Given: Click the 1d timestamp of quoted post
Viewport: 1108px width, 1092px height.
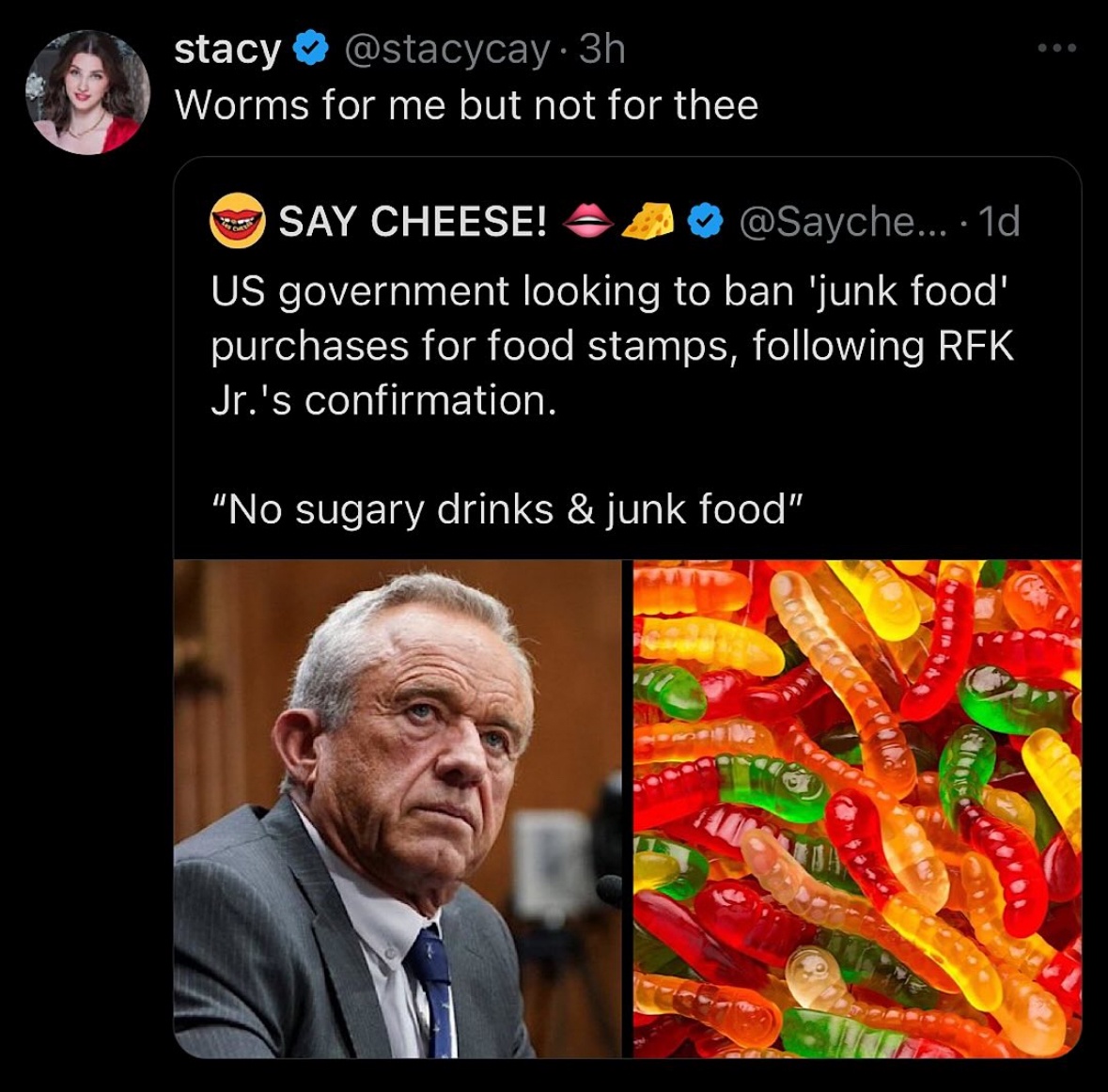Looking at the screenshot, I should click(x=999, y=222).
